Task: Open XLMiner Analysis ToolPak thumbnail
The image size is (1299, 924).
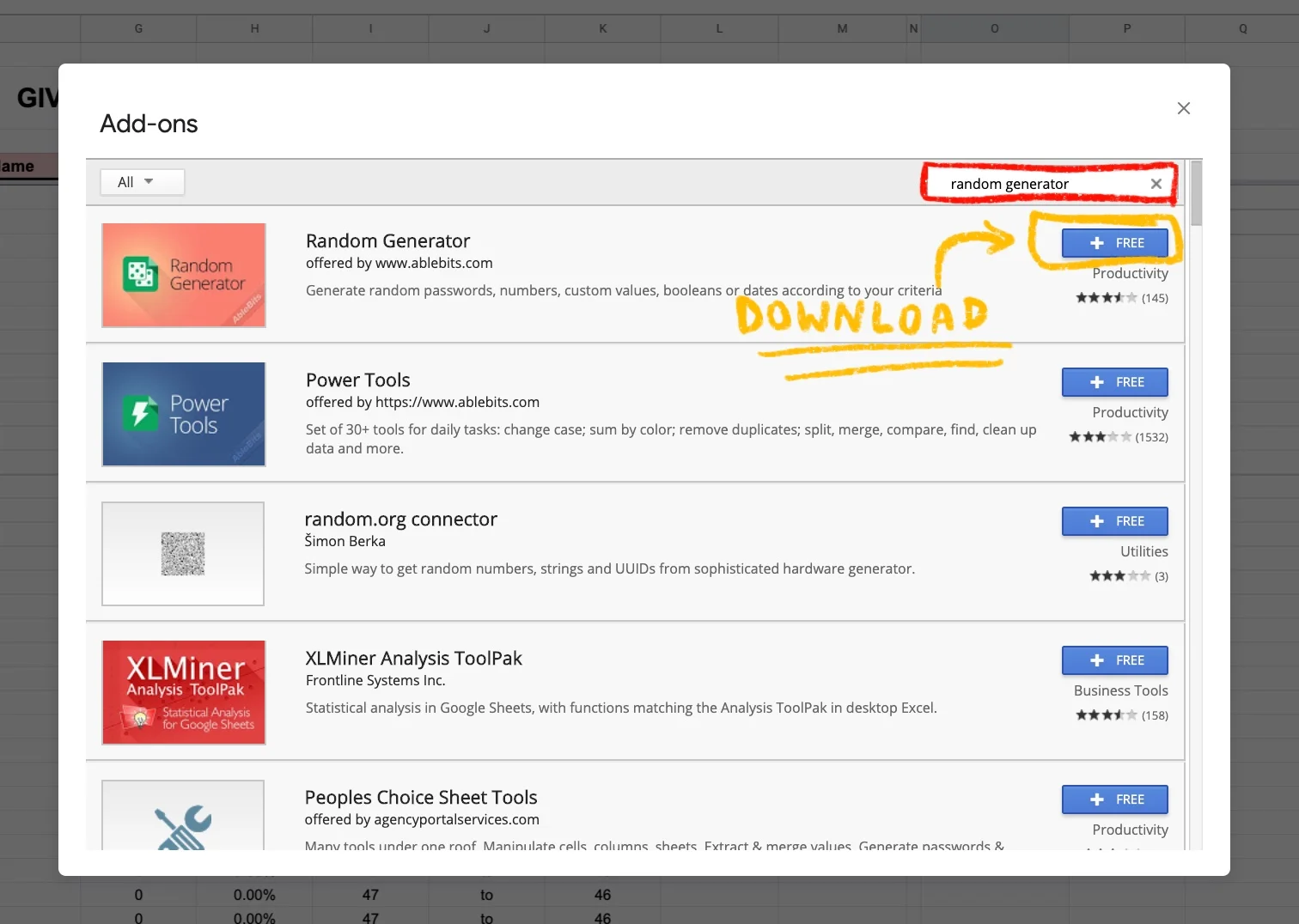Action: pyautogui.click(x=184, y=692)
